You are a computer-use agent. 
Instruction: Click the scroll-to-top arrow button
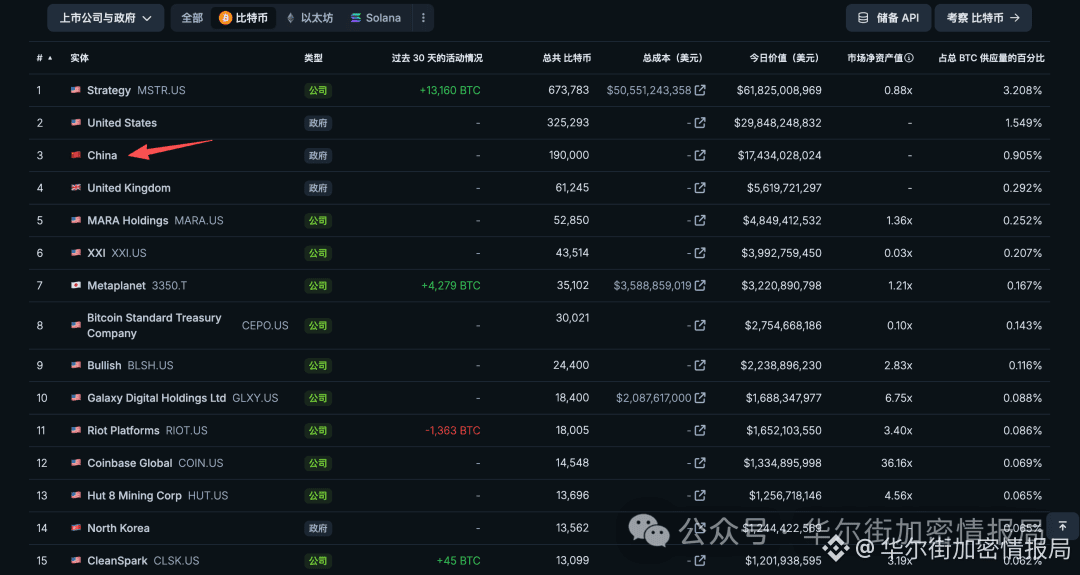point(1063,526)
